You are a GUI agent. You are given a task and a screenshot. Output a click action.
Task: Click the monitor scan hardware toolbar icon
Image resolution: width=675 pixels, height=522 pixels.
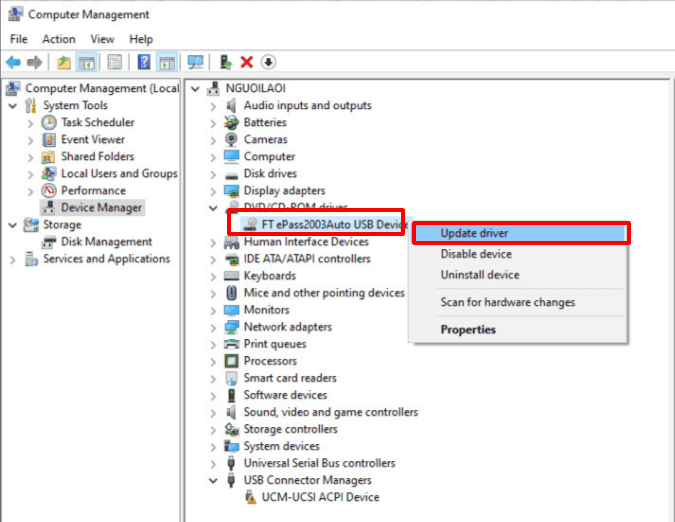[195, 62]
